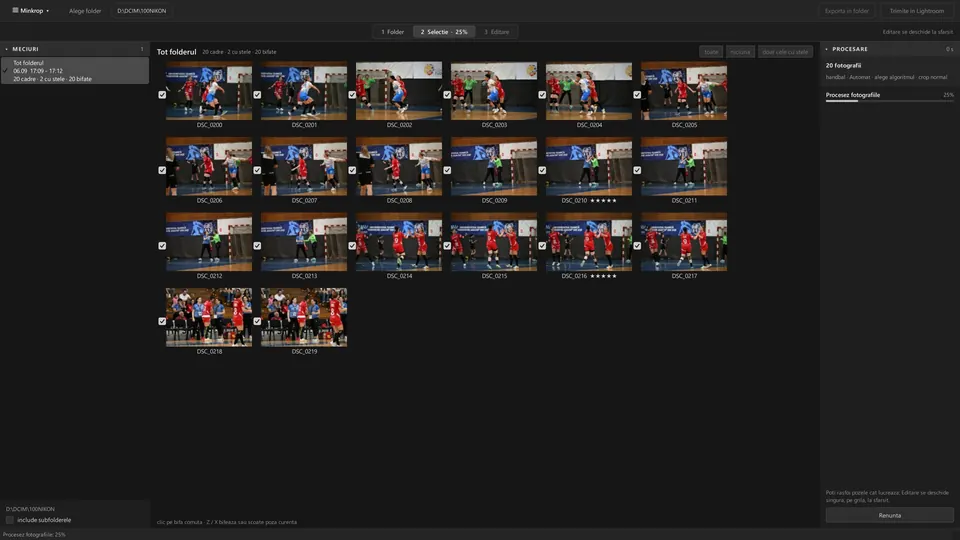Click the toate filter button
This screenshot has height=540, width=960.
pyautogui.click(x=711, y=52)
